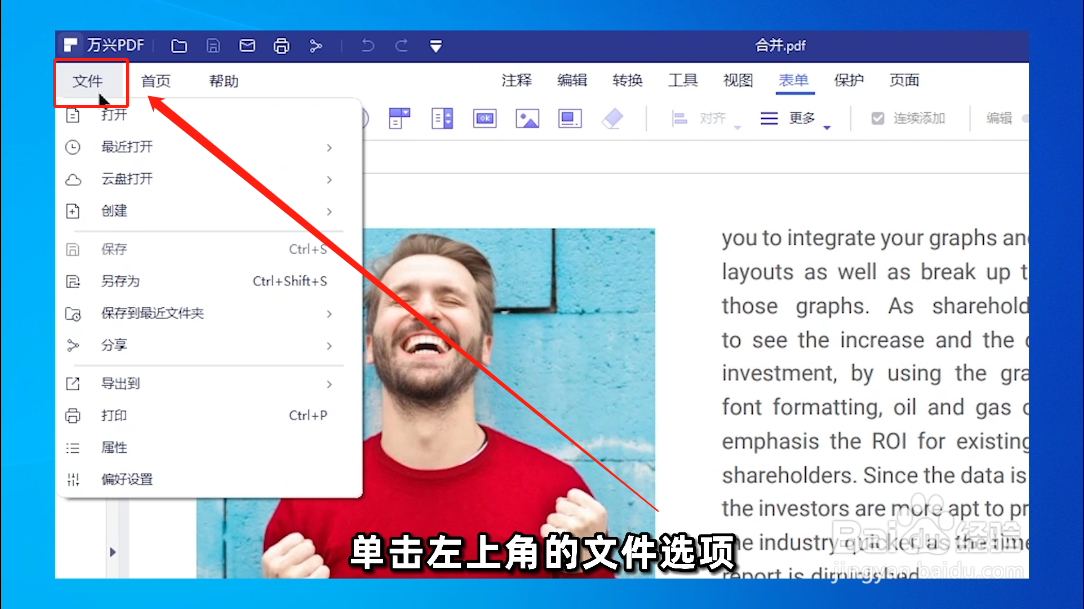Click the clock icon beside 最近打开
Viewport: 1084px width, 609px height.
pos(73,147)
